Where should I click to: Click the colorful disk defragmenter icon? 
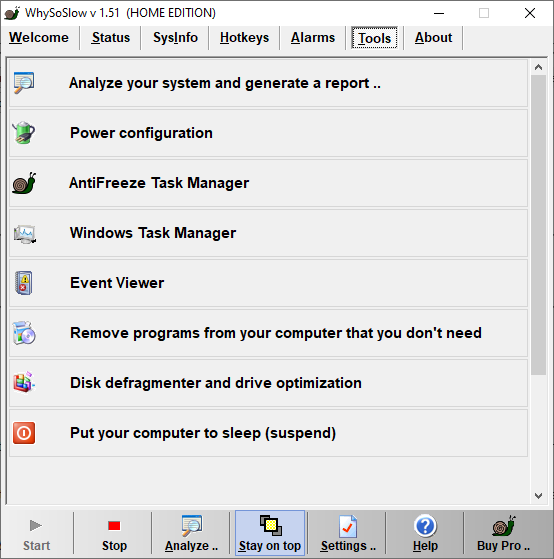[24, 382]
